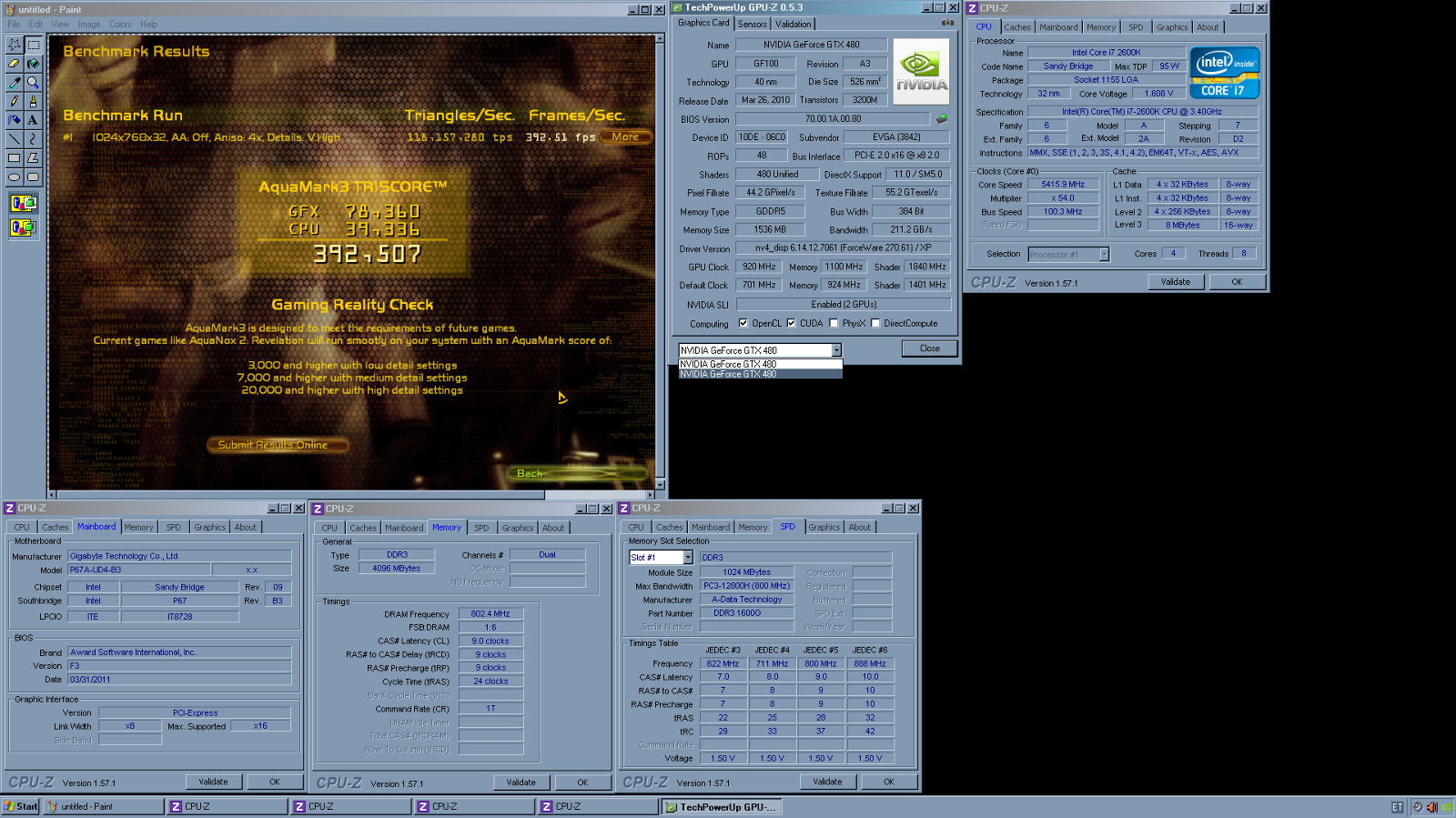Choose opaque selection mode option in Paint
The image size is (1456, 818).
coord(24,203)
